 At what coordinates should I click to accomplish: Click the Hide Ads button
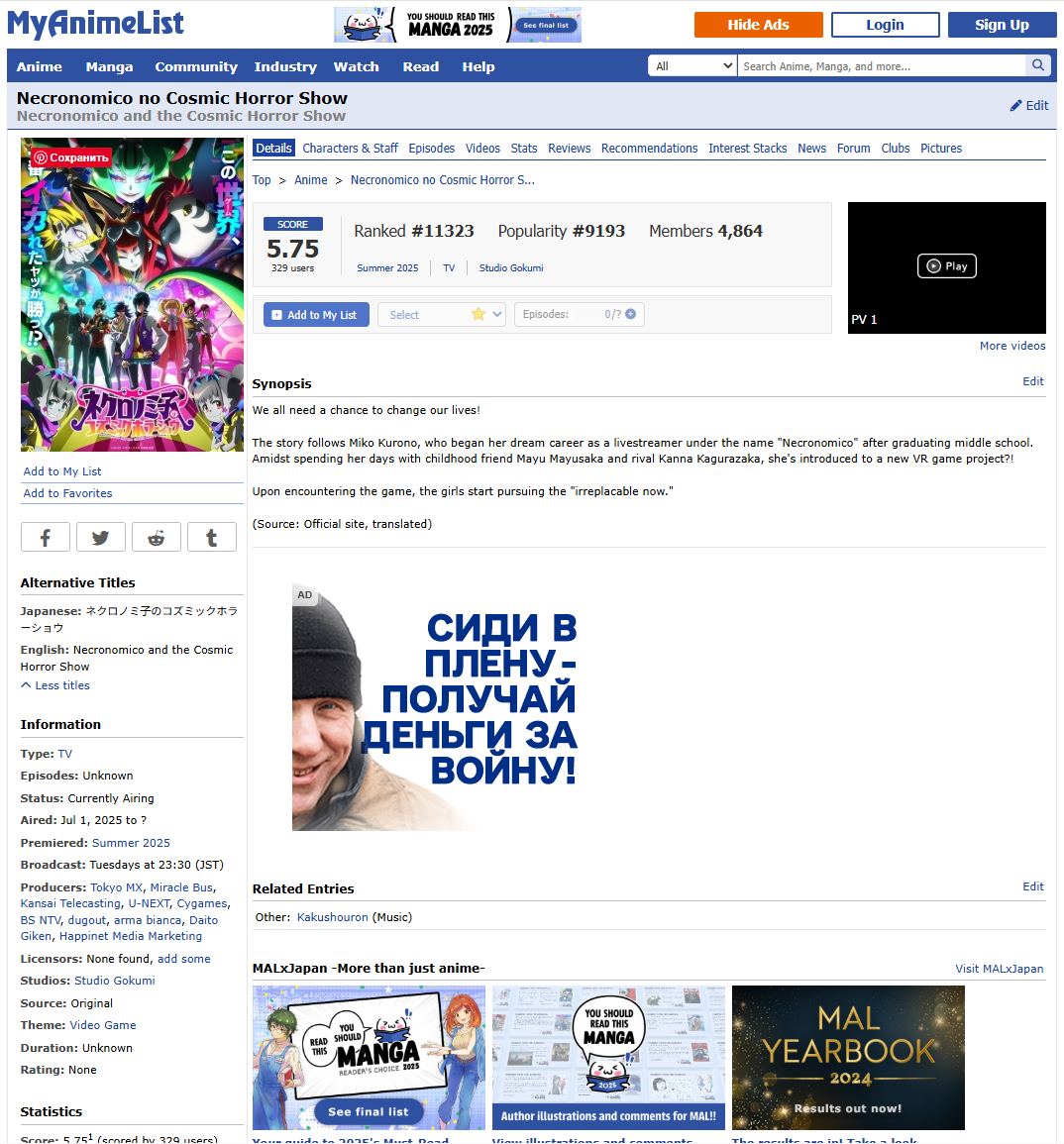pyautogui.click(x=758, y=25)
